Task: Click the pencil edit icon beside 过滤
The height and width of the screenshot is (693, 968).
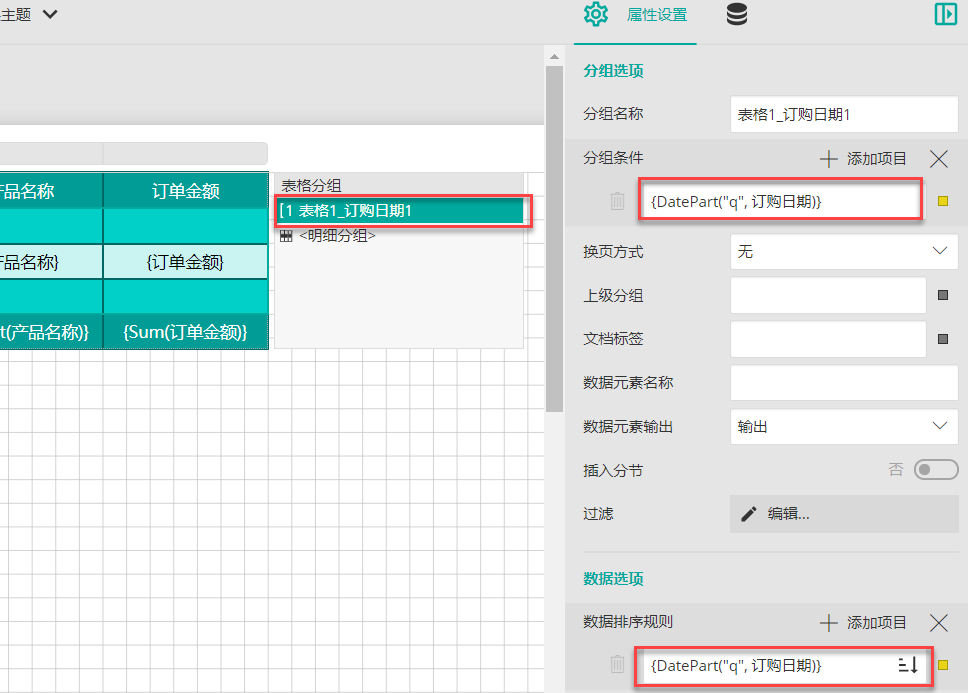Action: click(748, 514)
